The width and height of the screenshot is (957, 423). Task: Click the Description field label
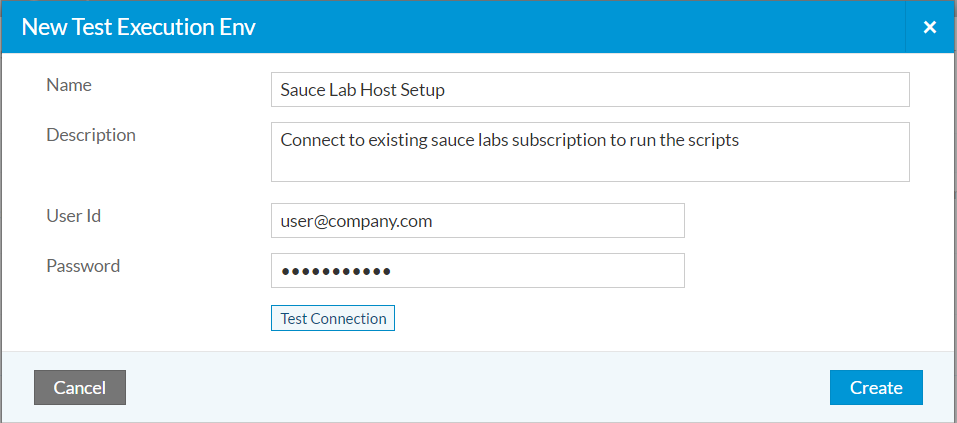pyautogui.click(x=91, y=136)
